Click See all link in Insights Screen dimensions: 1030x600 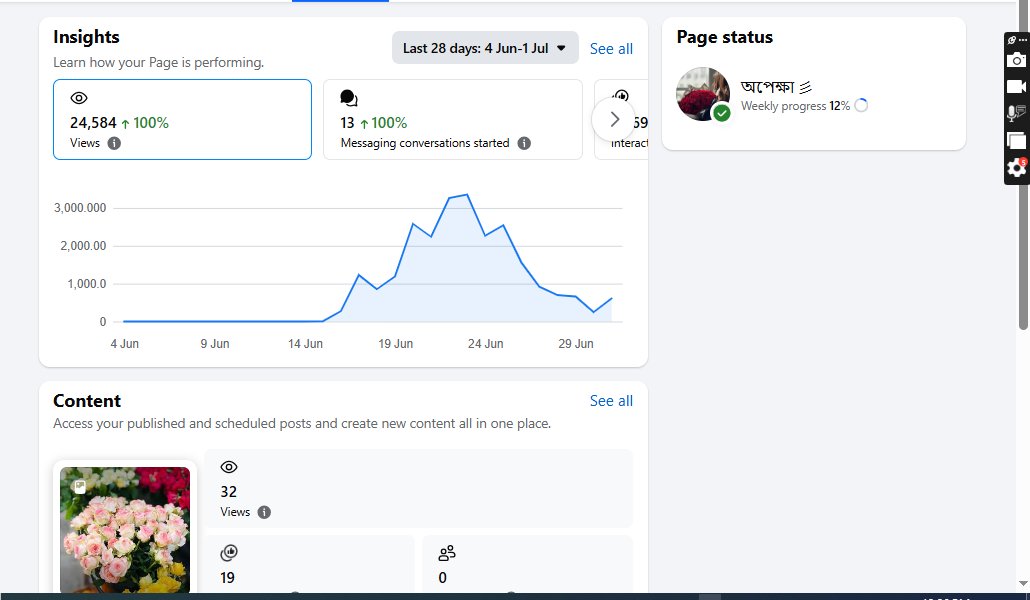611,49
